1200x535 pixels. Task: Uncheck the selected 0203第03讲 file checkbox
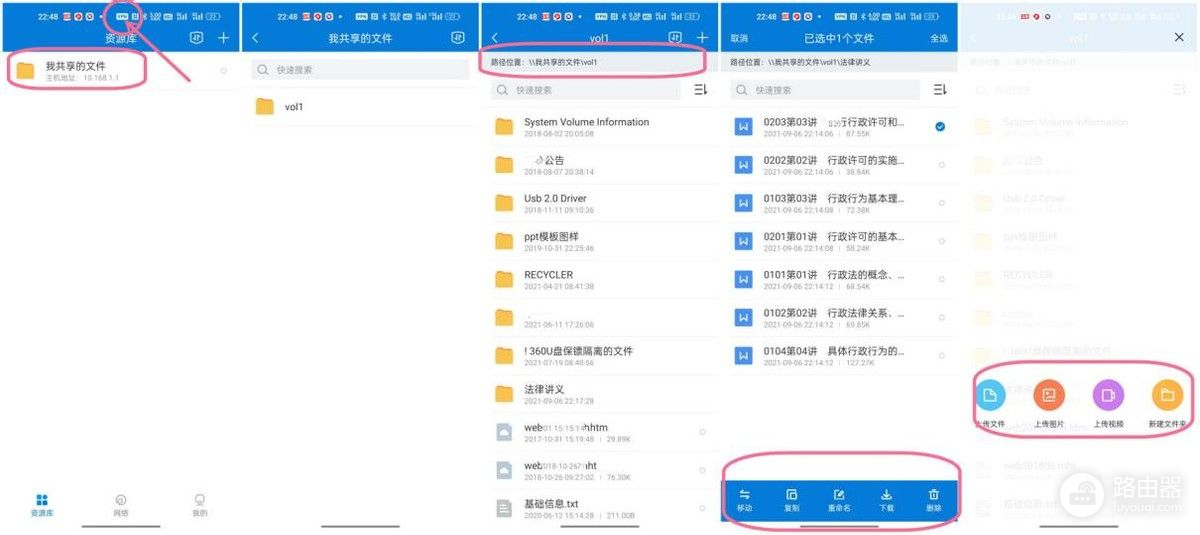(x=940, y=127)
